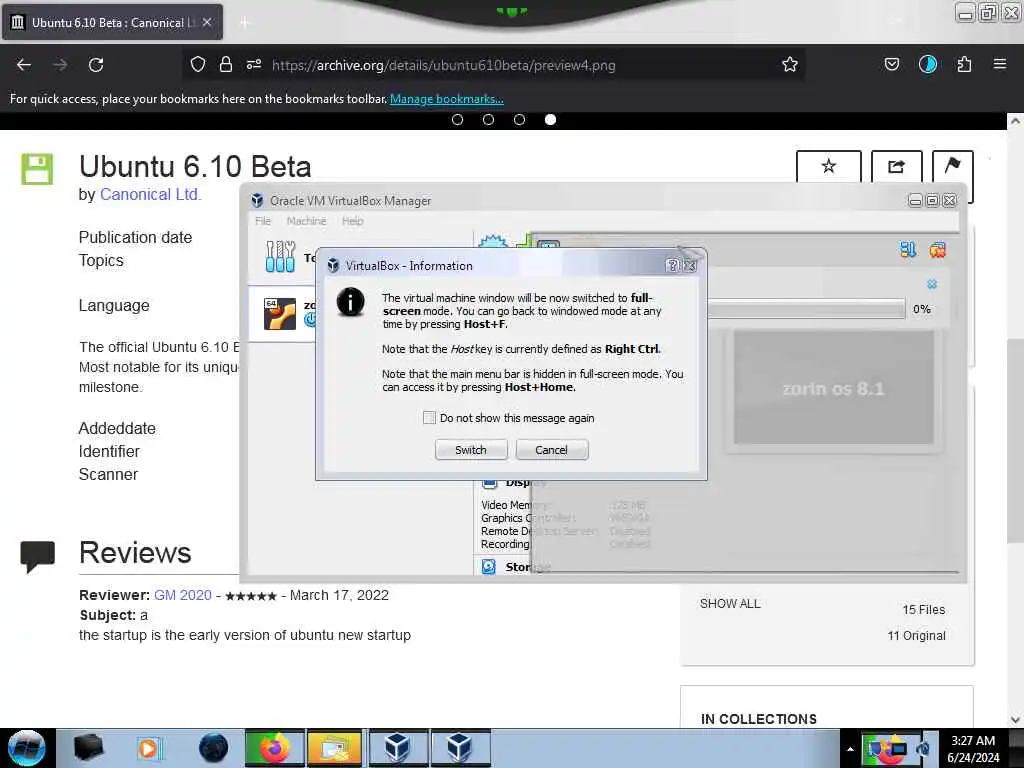This screenshot has width=1024, height=768.
Task: Show hidden system tray icons arrow
Action: 850,749
